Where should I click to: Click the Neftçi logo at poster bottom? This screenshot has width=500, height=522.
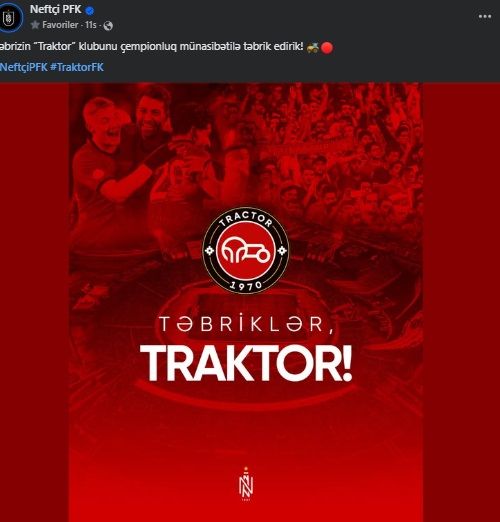pos(246,484)
